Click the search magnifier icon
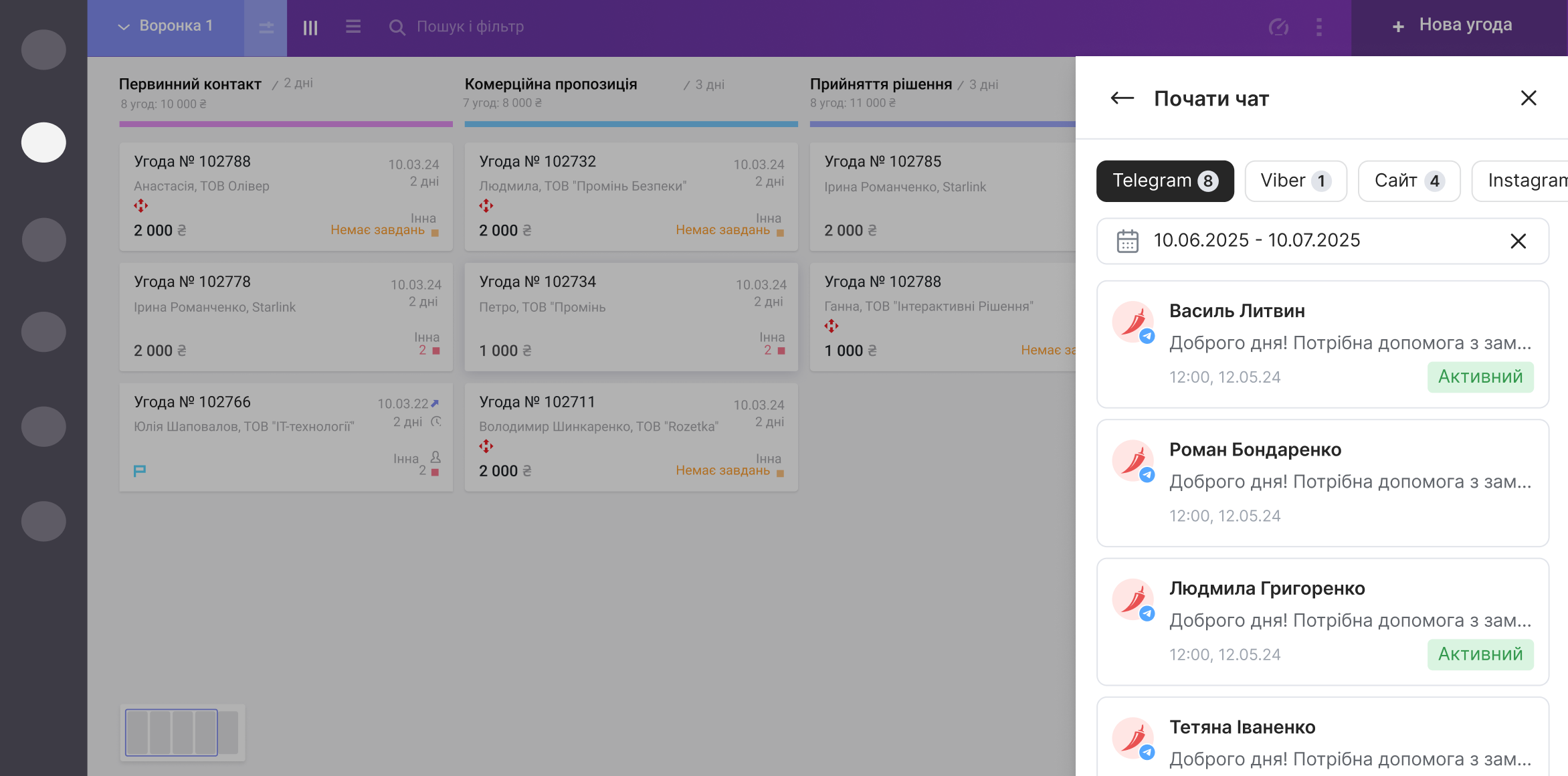This screenshot has height=776, width=1568. click(x=397, y=27)
